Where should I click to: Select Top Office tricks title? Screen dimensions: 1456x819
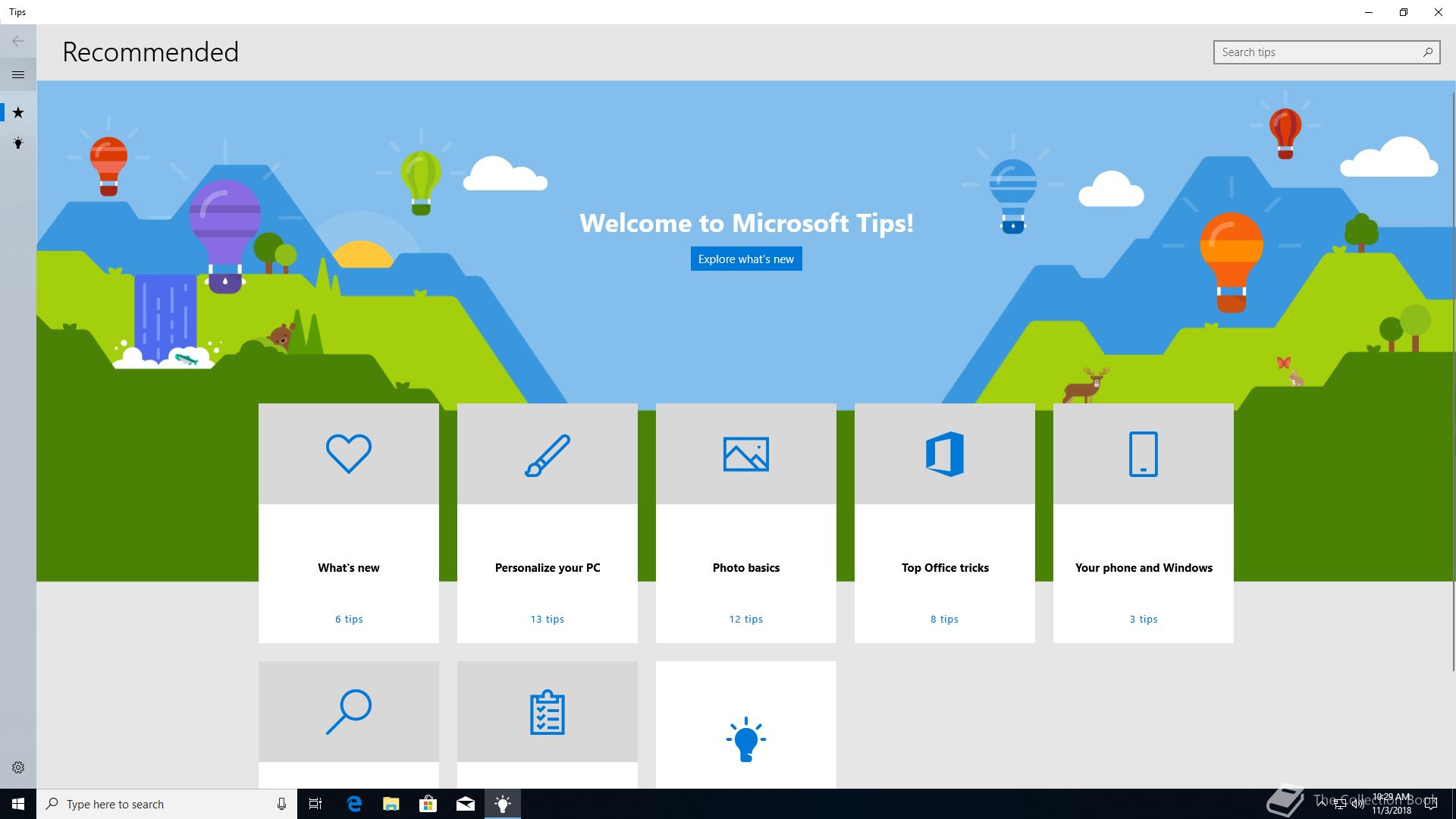click(x=945, y=568)
